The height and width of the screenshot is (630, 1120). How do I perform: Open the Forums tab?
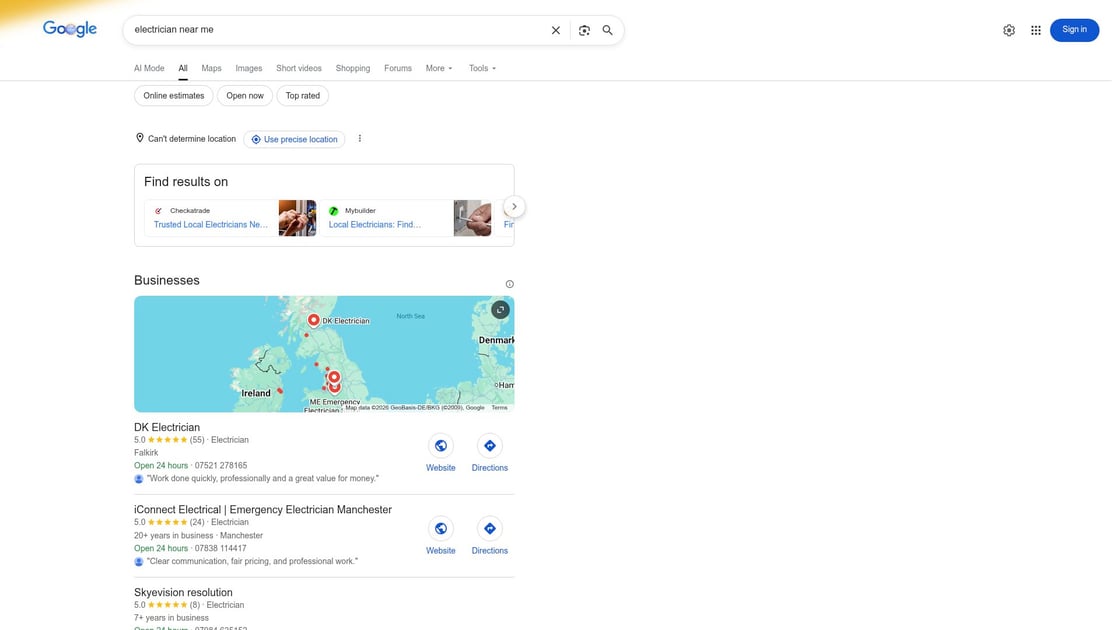(398, 69)
